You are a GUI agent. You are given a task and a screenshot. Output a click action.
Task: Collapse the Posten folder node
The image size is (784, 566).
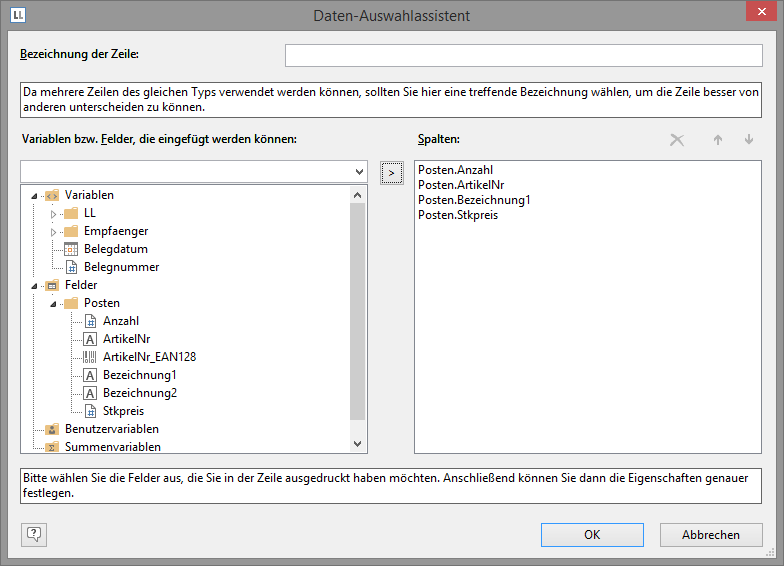[54, 304]
